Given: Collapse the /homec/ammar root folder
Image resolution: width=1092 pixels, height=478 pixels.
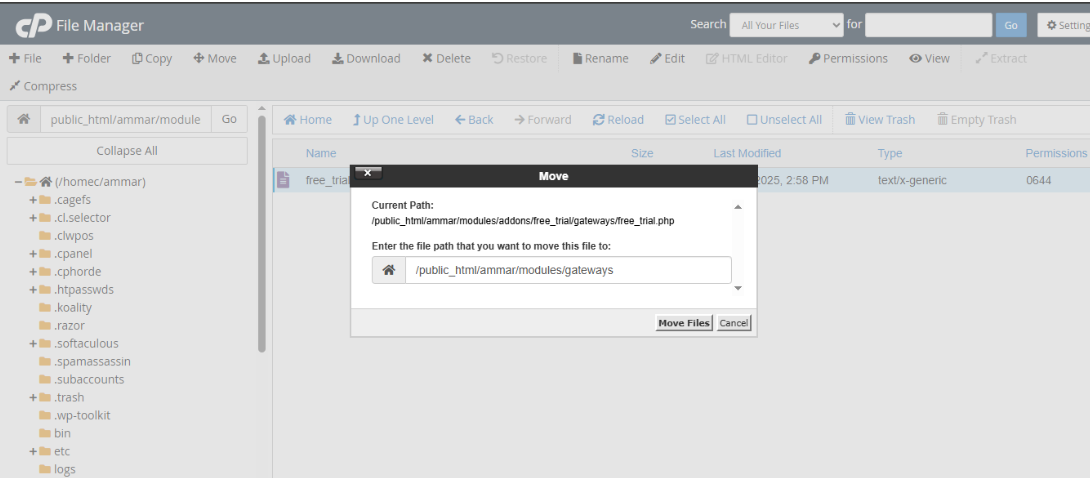Looking at the screenshot, I should coord(18,182).
